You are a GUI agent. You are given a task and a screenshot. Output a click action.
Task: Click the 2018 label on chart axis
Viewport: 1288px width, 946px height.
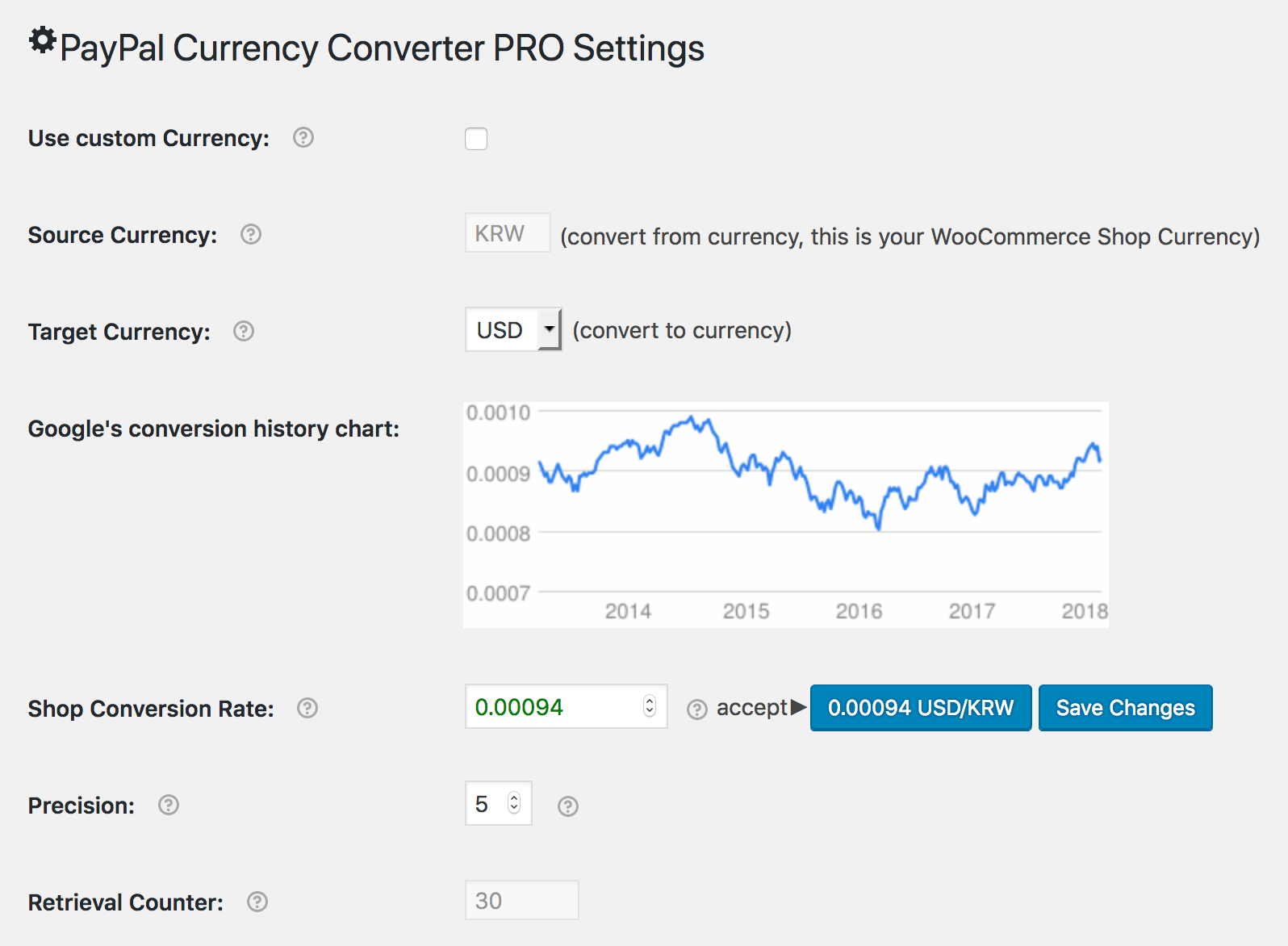(1085, 611)
